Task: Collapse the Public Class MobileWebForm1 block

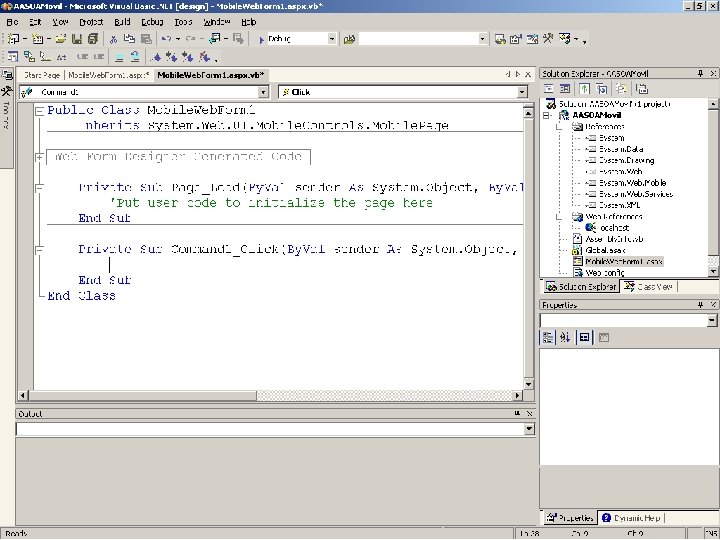Action: 39,111
